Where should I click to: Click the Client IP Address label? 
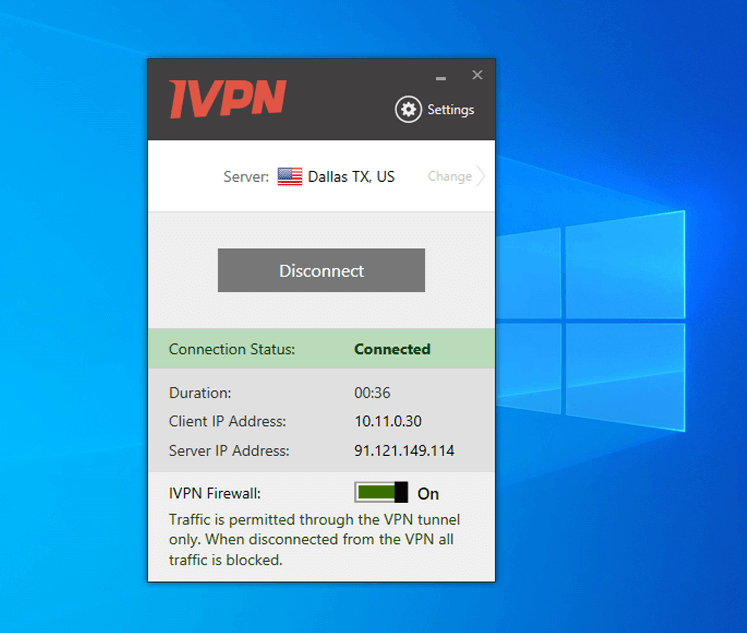point(228,421)
